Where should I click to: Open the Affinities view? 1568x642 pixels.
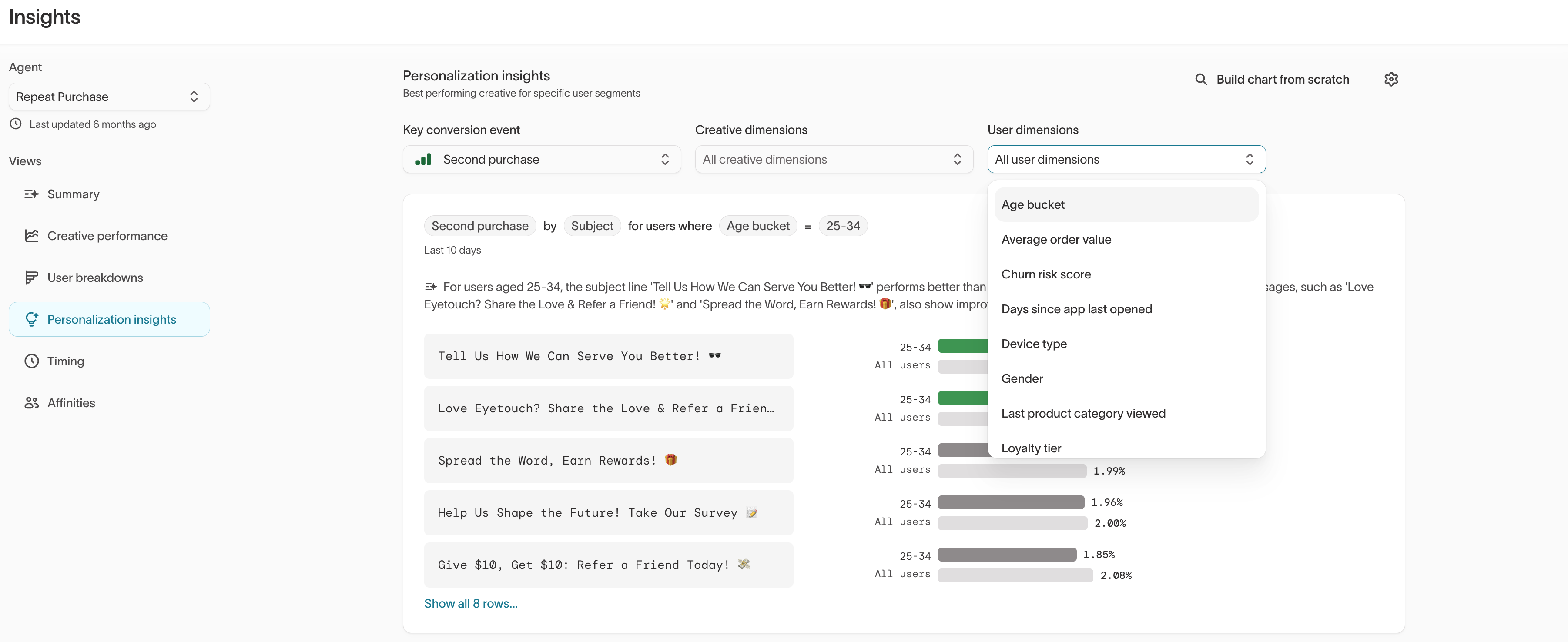(x=71, y=402)
